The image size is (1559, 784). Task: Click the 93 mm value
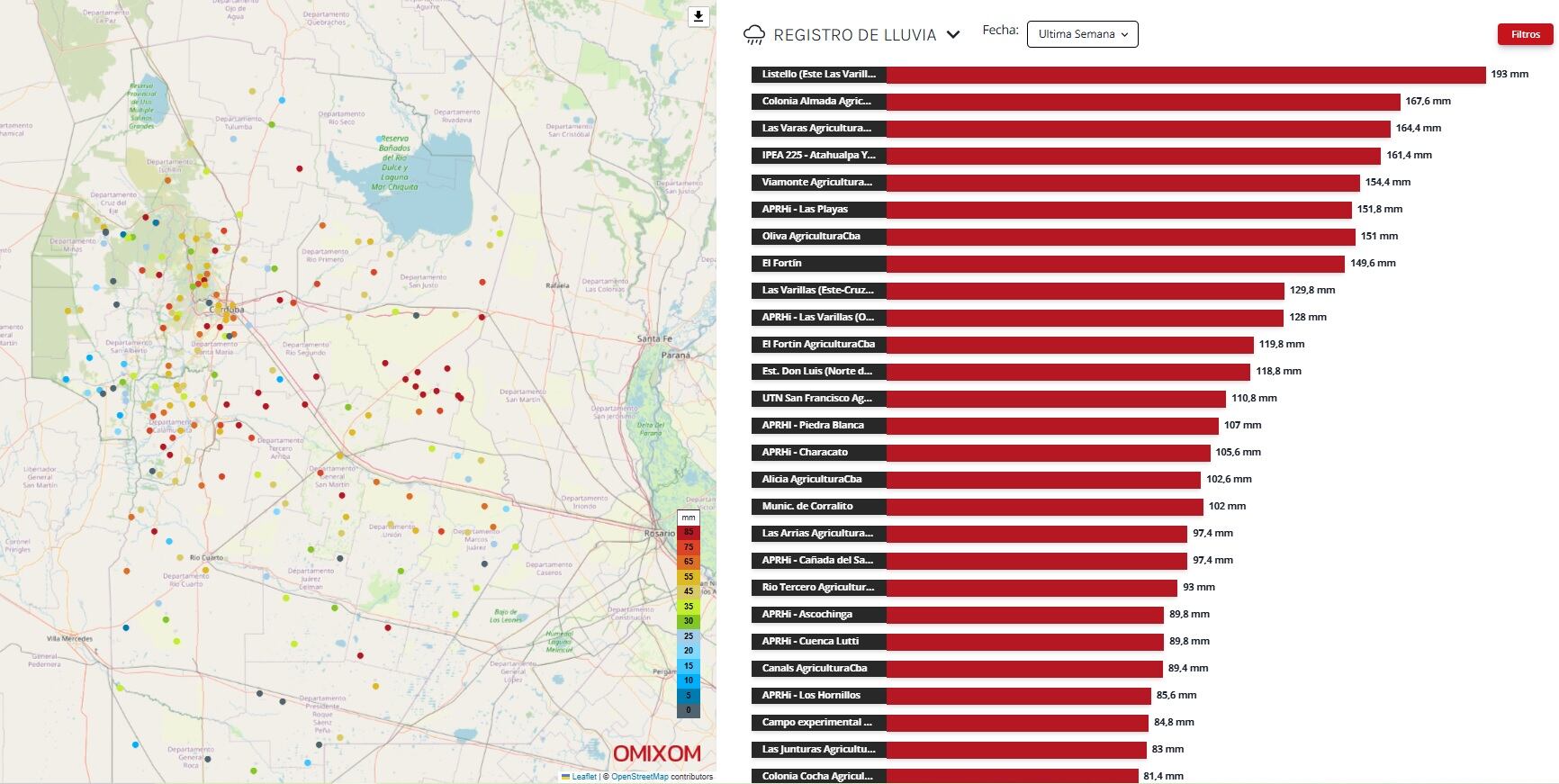pos(1199,588)
